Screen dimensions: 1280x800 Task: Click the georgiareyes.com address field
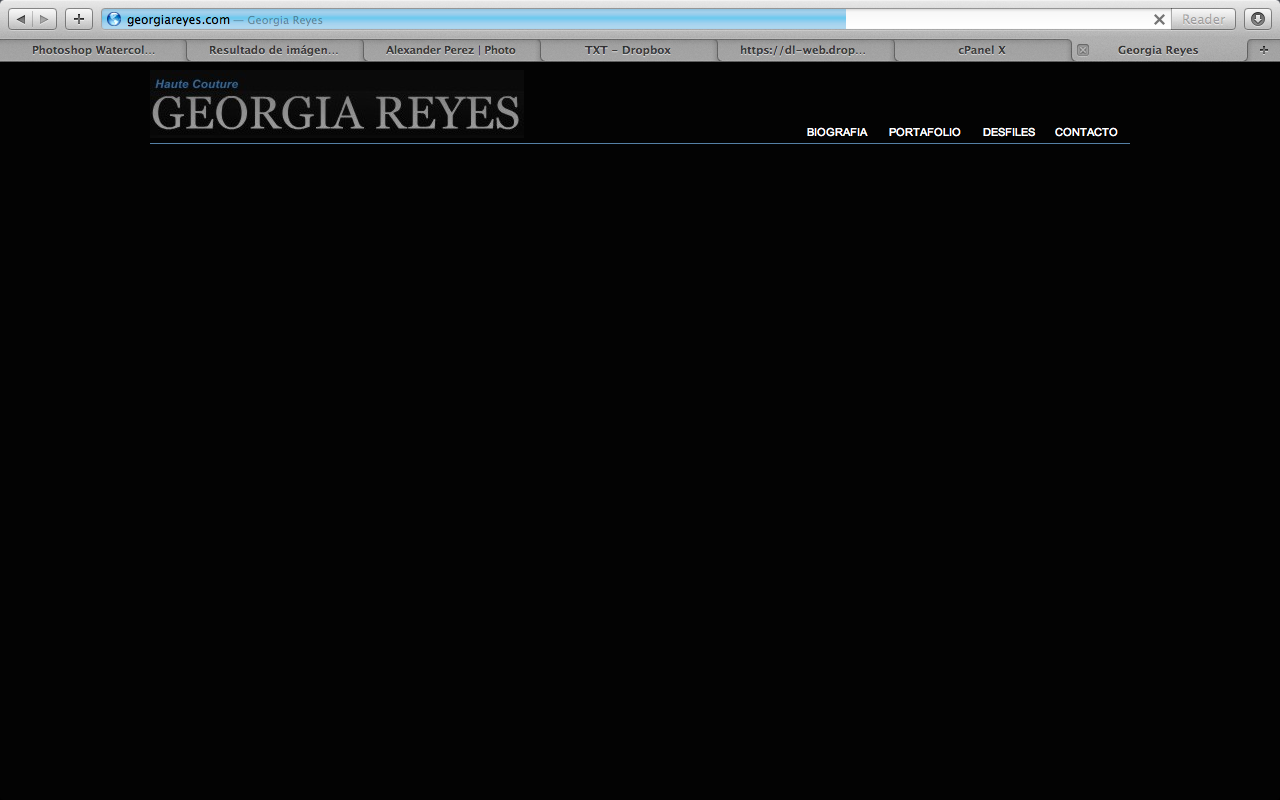pyautogui.click(x=600, y=19)
